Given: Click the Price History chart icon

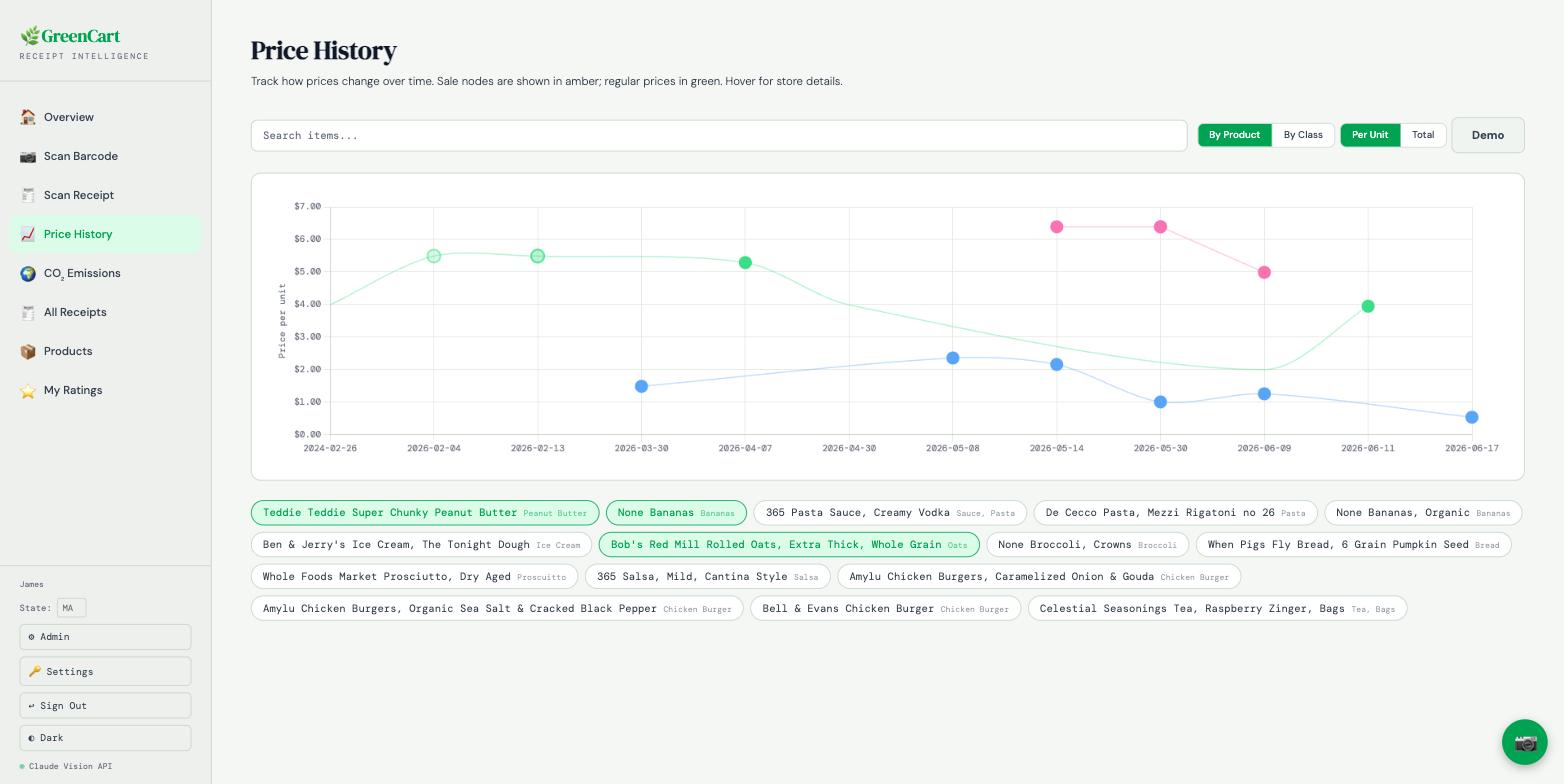Looking at the screenshot, I should click(x=28, y=234).
